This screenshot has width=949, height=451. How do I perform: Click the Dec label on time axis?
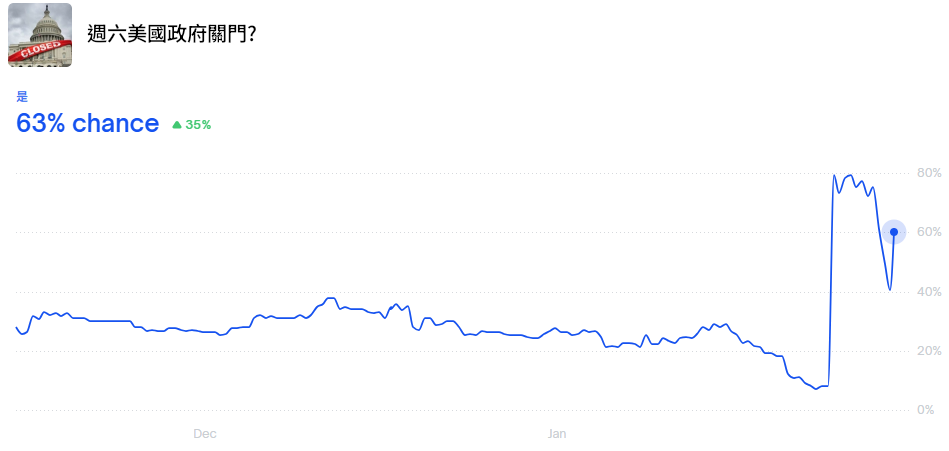pos(205,434)
